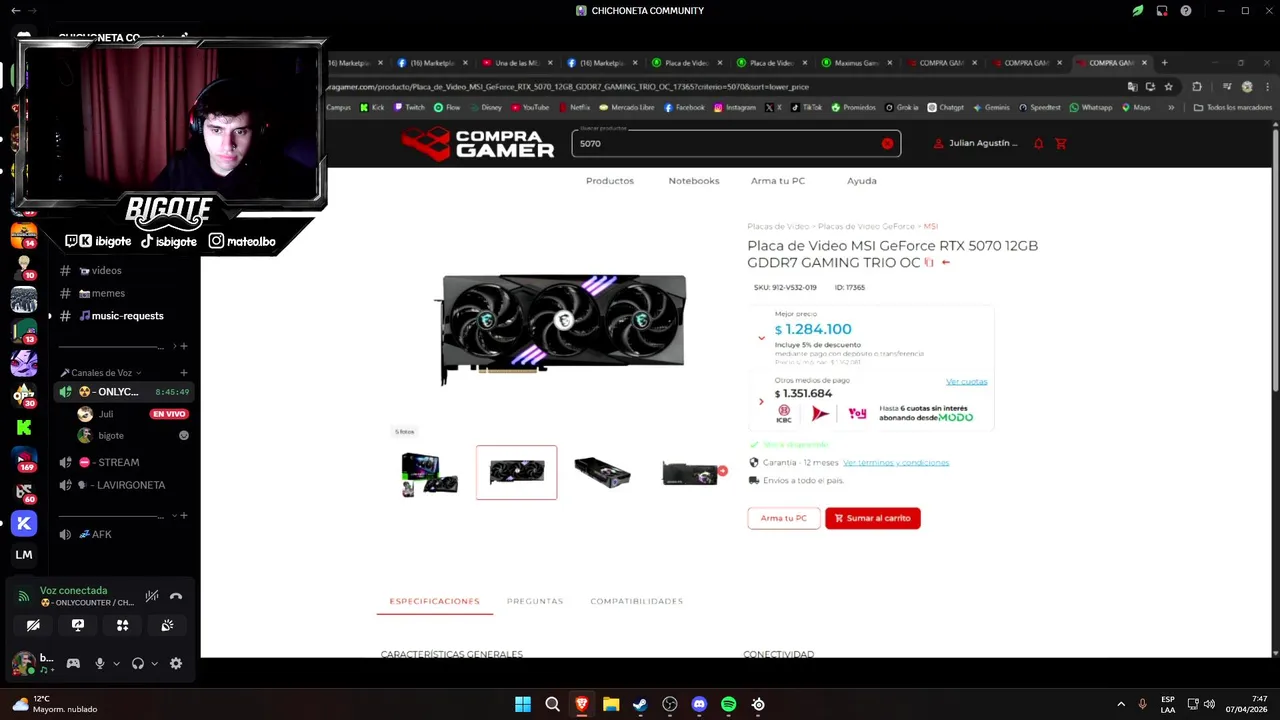This screenshot has height=720, width=1280.
Task: Switch to the Compatibilidades tab
Action: [x=636, y=601]
